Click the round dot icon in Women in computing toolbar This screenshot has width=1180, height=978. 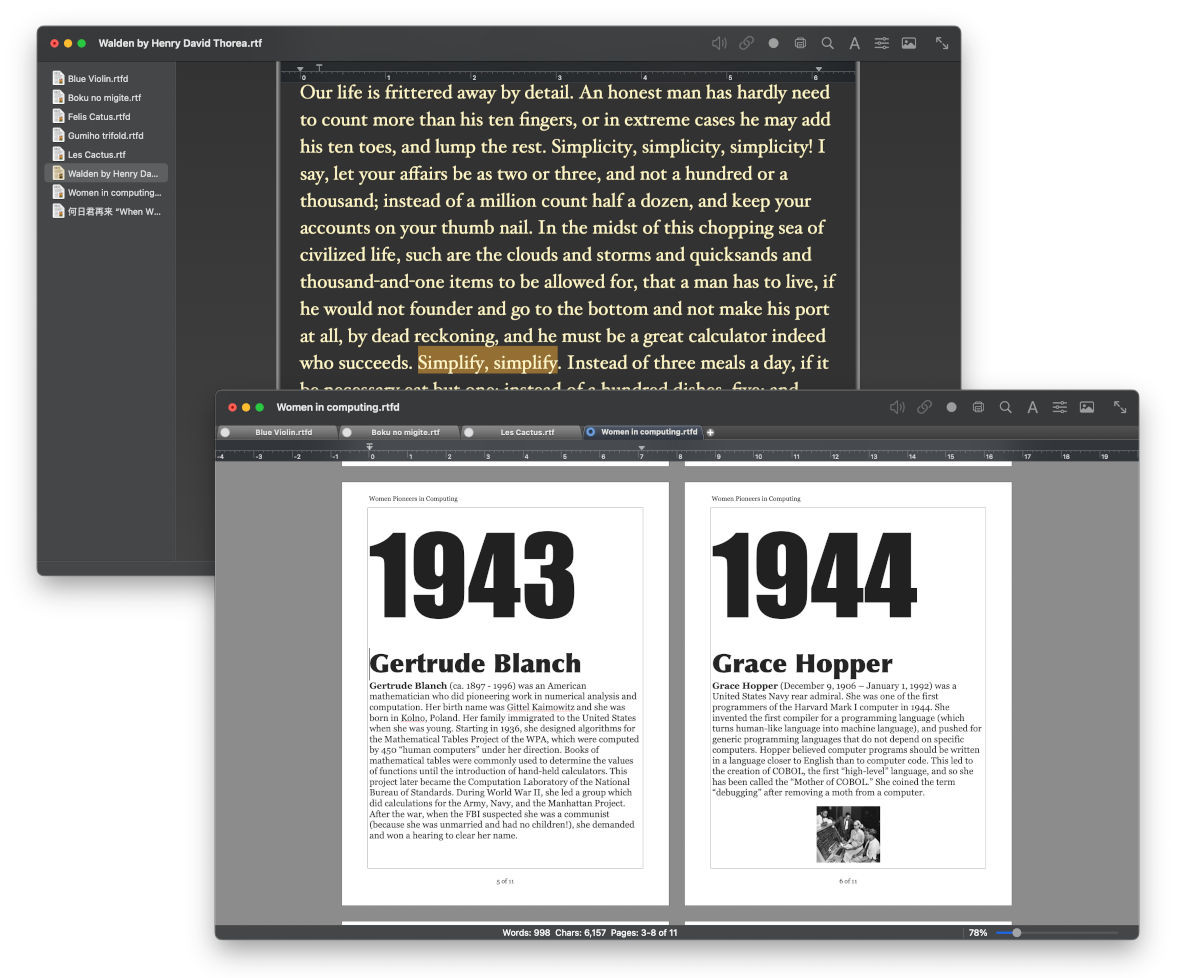951,407
